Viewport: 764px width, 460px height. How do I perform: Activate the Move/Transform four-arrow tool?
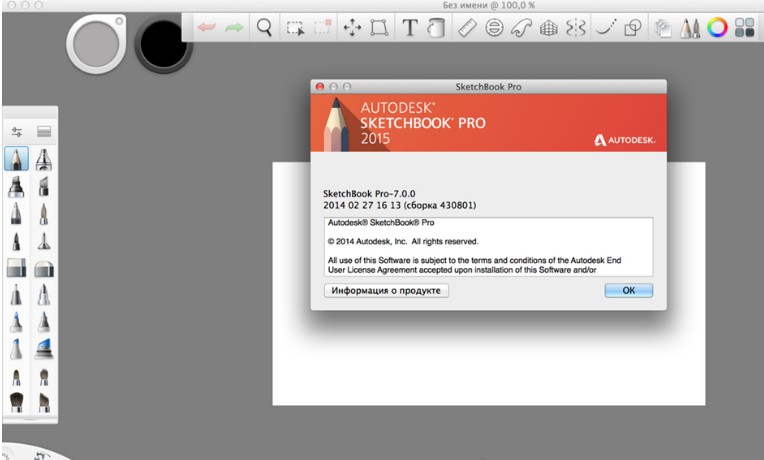[x=352, y=28]
